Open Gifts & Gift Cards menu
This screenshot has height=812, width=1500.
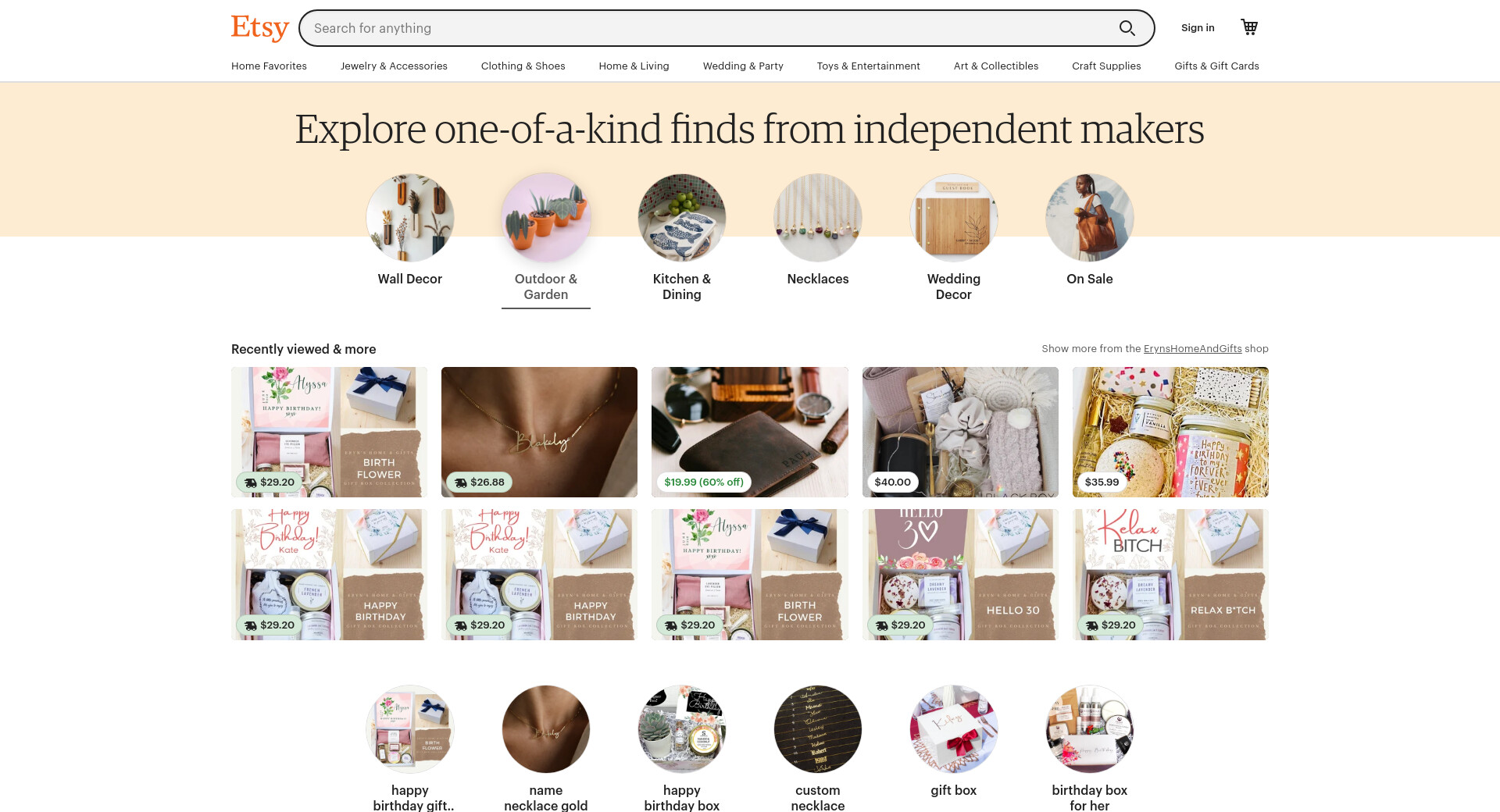coord(1216,66)
